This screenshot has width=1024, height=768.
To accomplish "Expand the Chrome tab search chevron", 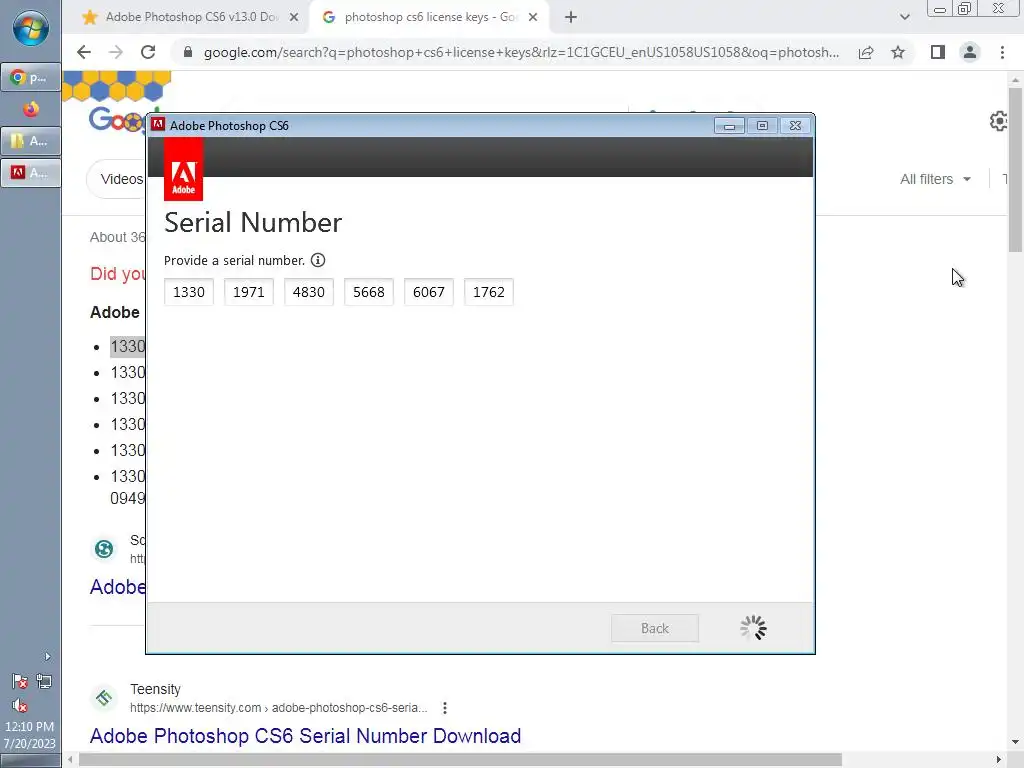I will (904, 18).
